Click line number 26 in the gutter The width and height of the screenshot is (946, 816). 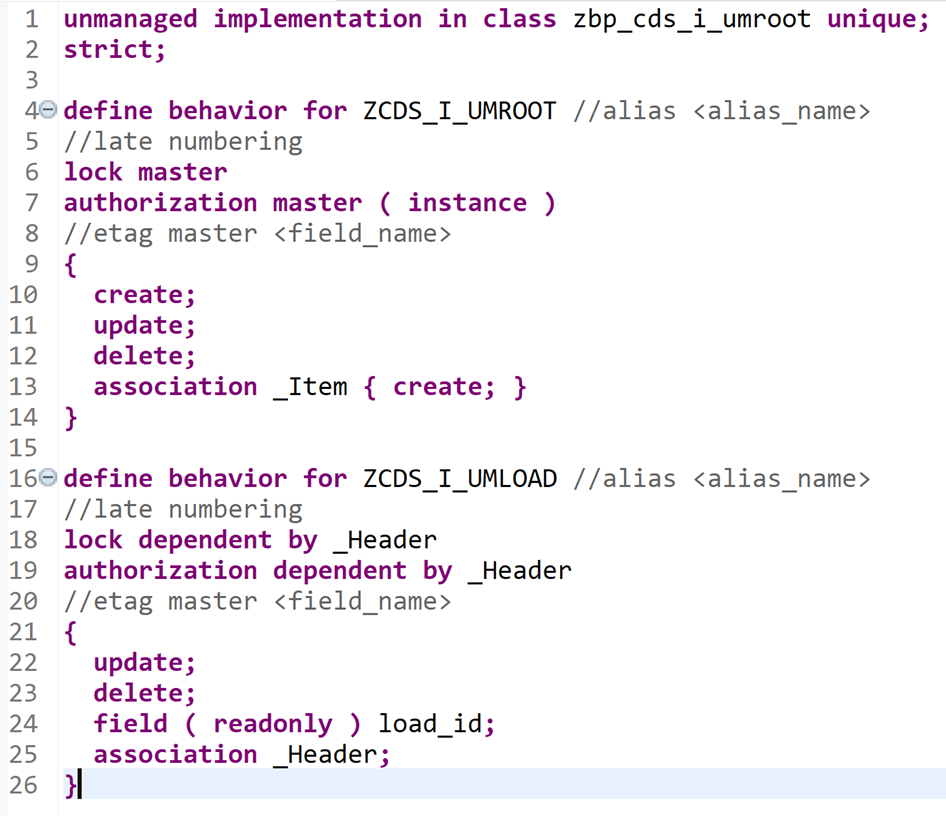[24, 785]
